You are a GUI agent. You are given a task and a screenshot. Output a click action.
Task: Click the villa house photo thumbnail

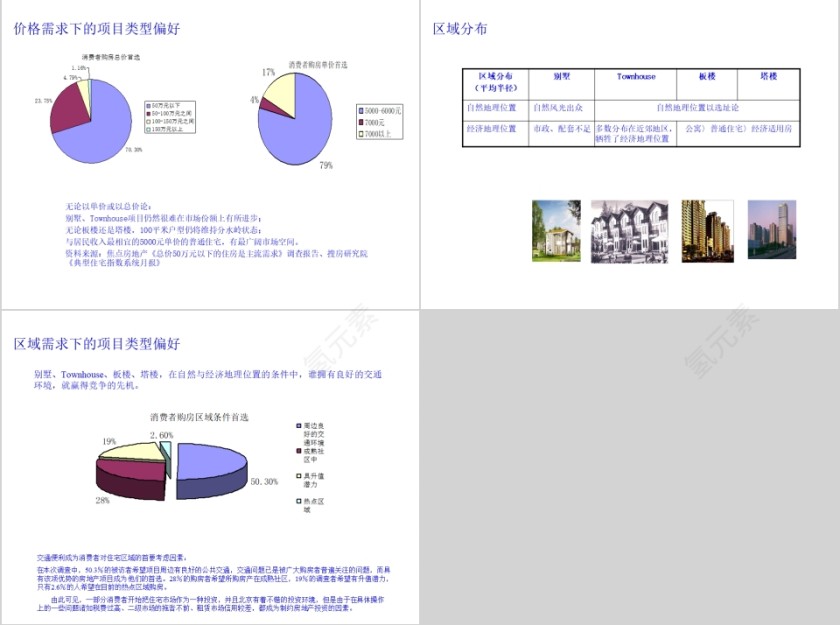(555, 231)
